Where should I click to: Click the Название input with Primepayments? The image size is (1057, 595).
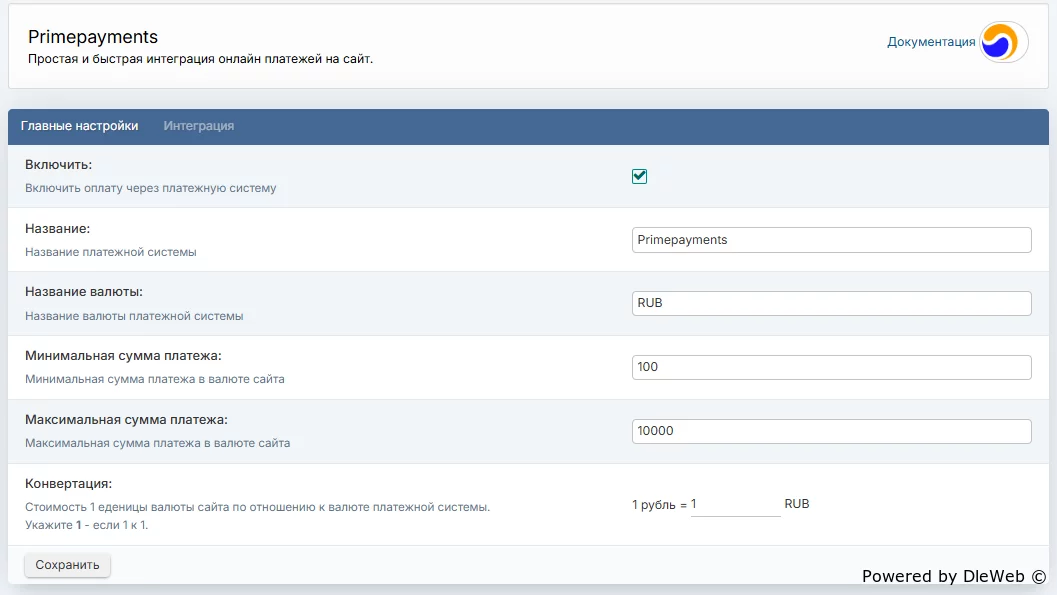(831, 240)
